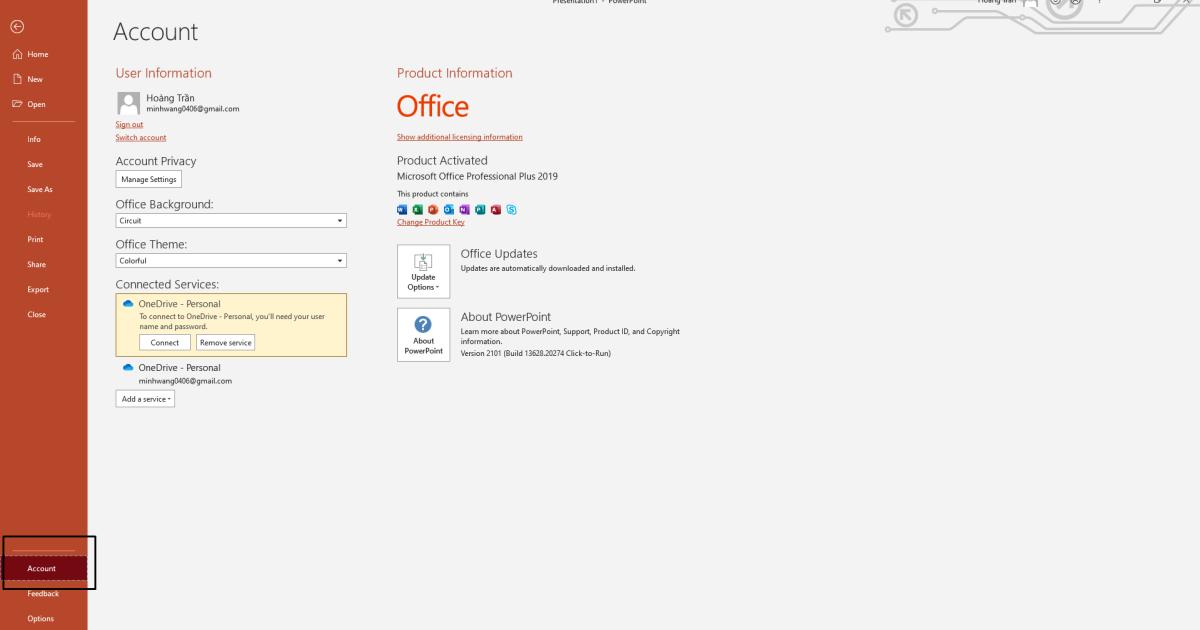Open the Office Background dropdown
The image size is (1200, 630).
tap(231, 220)
